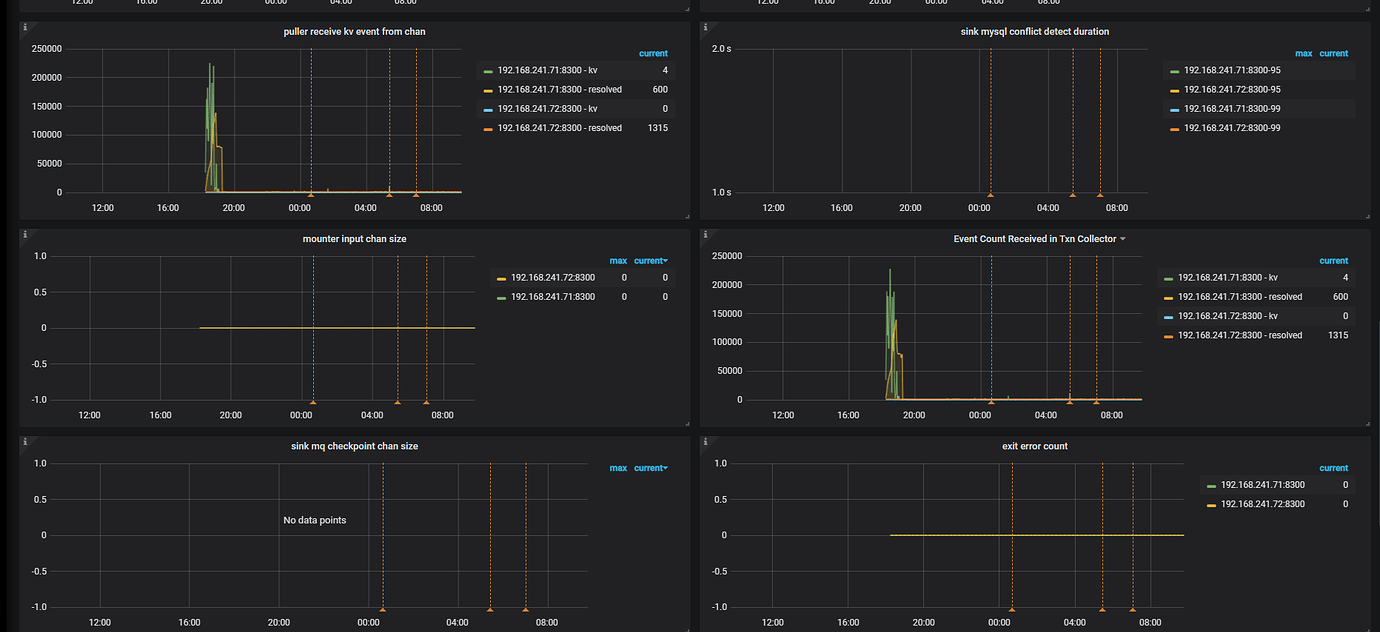The width and height of the screenshot is (1380, 632).
Task: Toggle visibility of 192.168.241.71:8300 - kv series
Action: [548, 70]
